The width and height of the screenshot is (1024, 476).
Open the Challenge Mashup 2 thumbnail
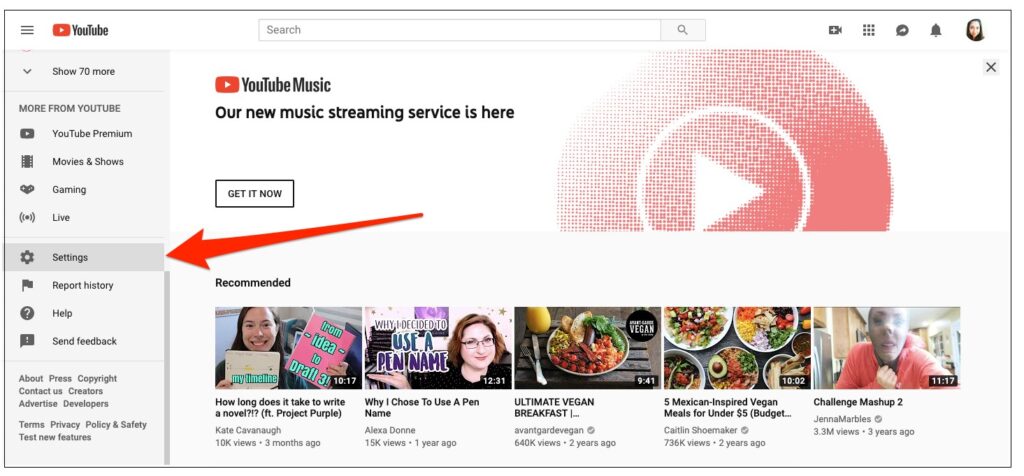pyautogui.click(x=887, y=348)
